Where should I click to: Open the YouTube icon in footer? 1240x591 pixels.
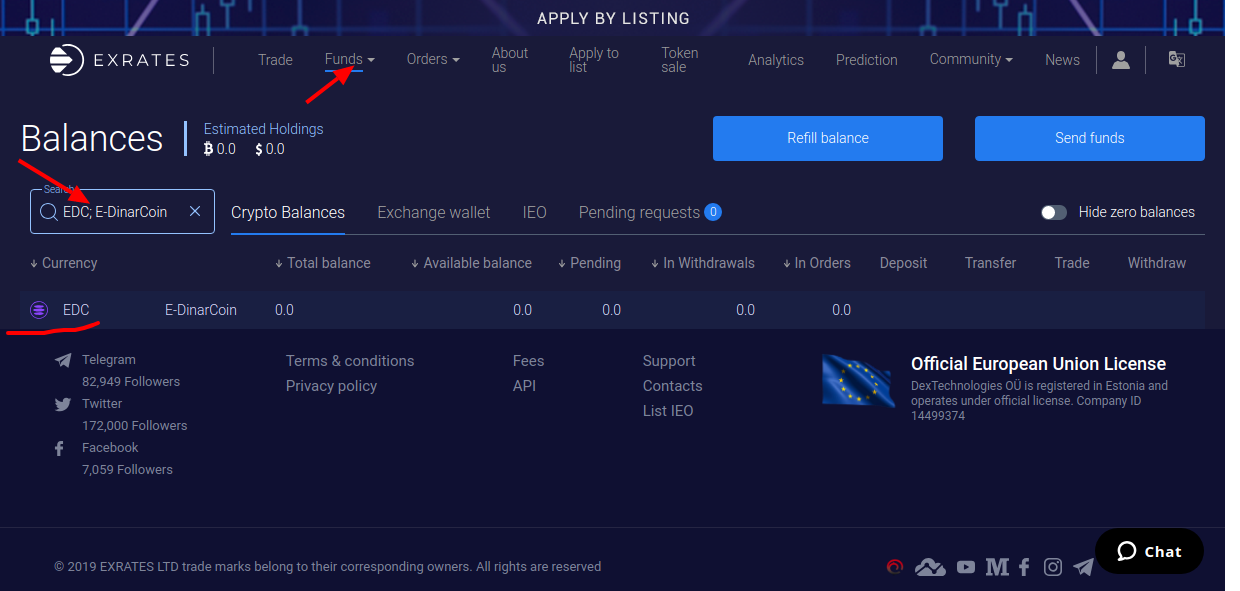965,567
